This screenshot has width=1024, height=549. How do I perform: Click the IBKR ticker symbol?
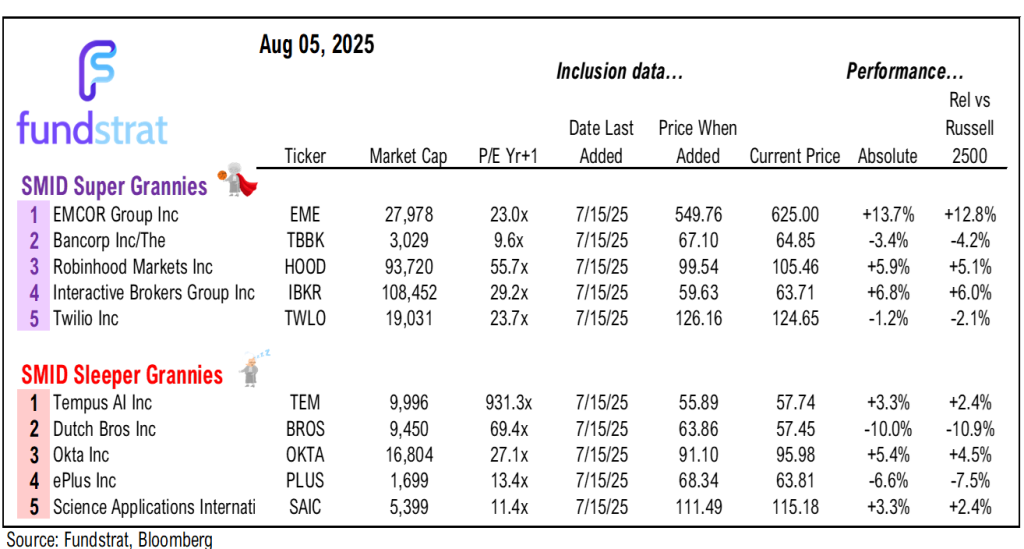305,293
